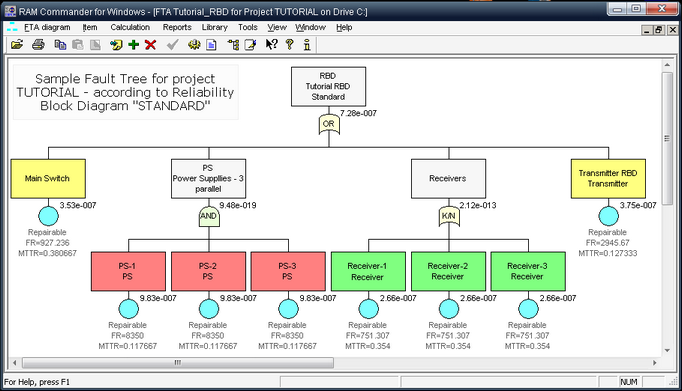Click the tree structure toolbar icon

pos(233,44)
